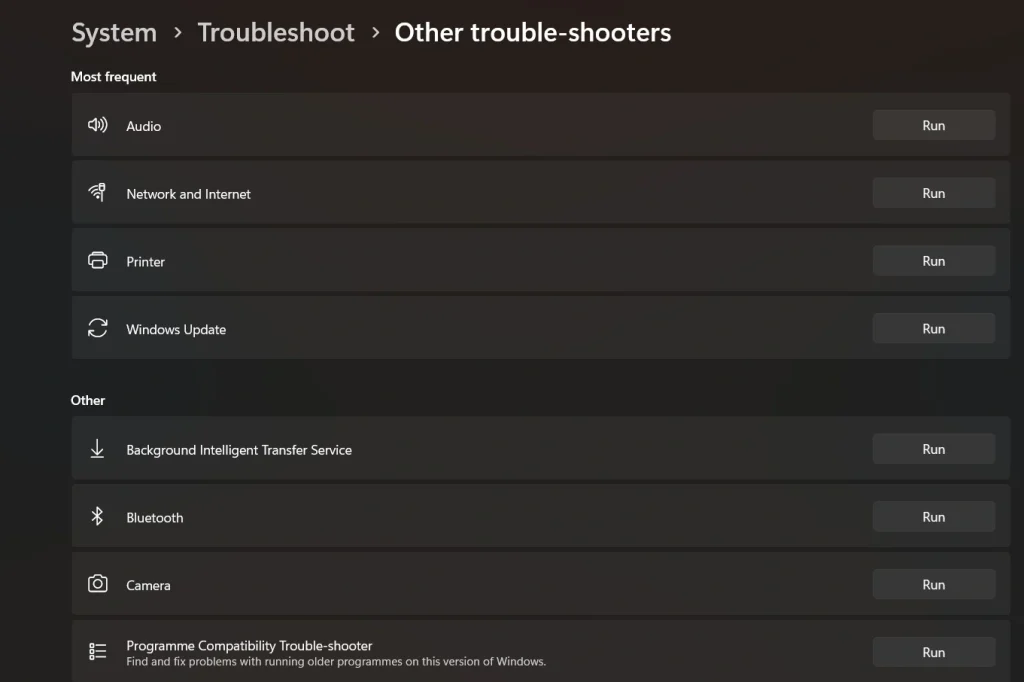Viewport: 1024px width, 682px height.
Task: Run the Background Intelligent Transfer Service troubleshooter
Action: tap(933, 448)
